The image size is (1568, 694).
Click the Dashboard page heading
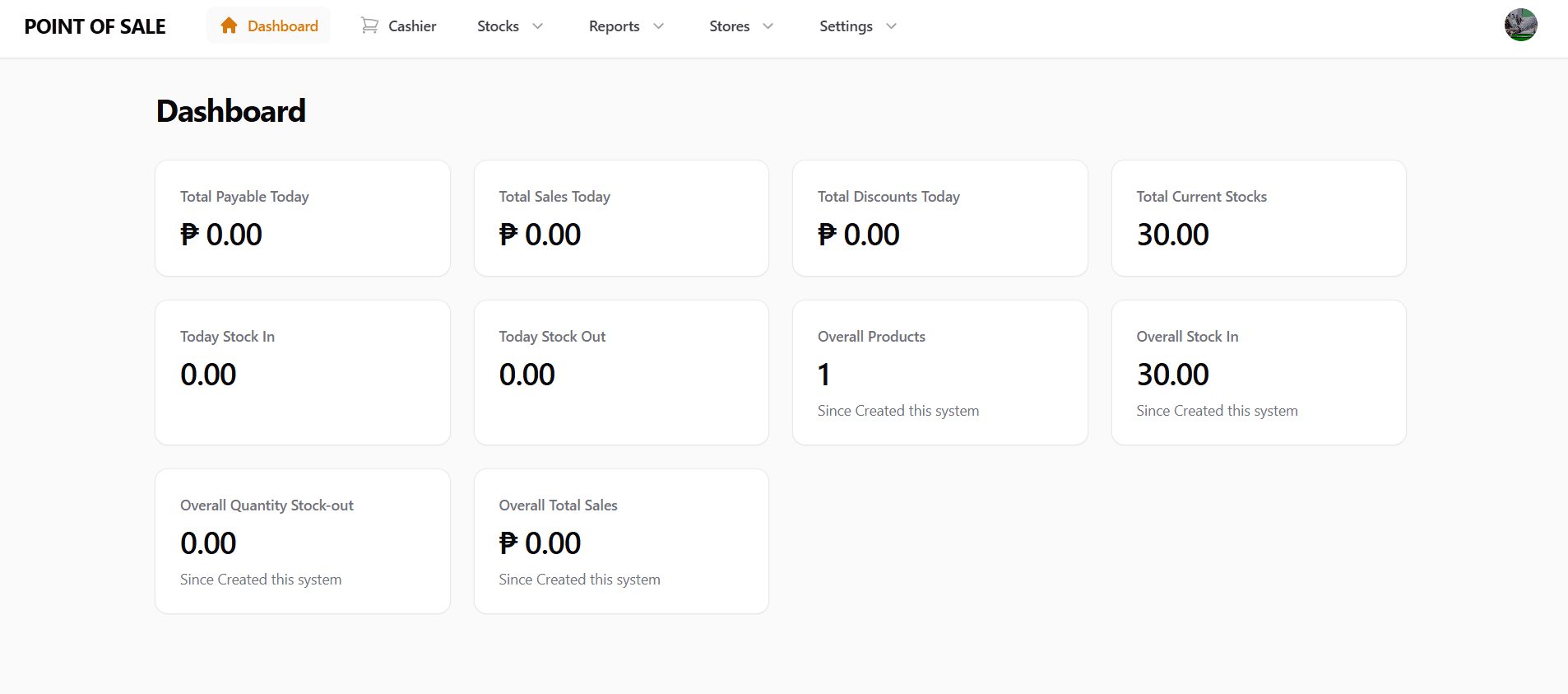coord(231,111)
